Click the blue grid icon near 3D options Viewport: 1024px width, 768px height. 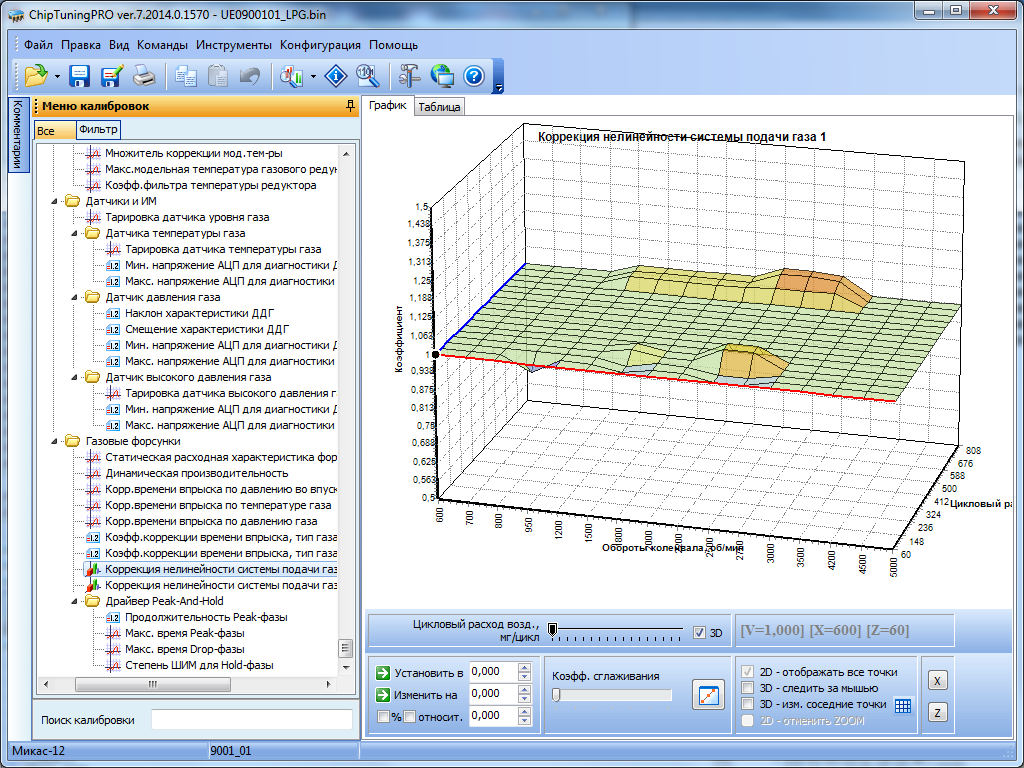[x=903, y=704]
